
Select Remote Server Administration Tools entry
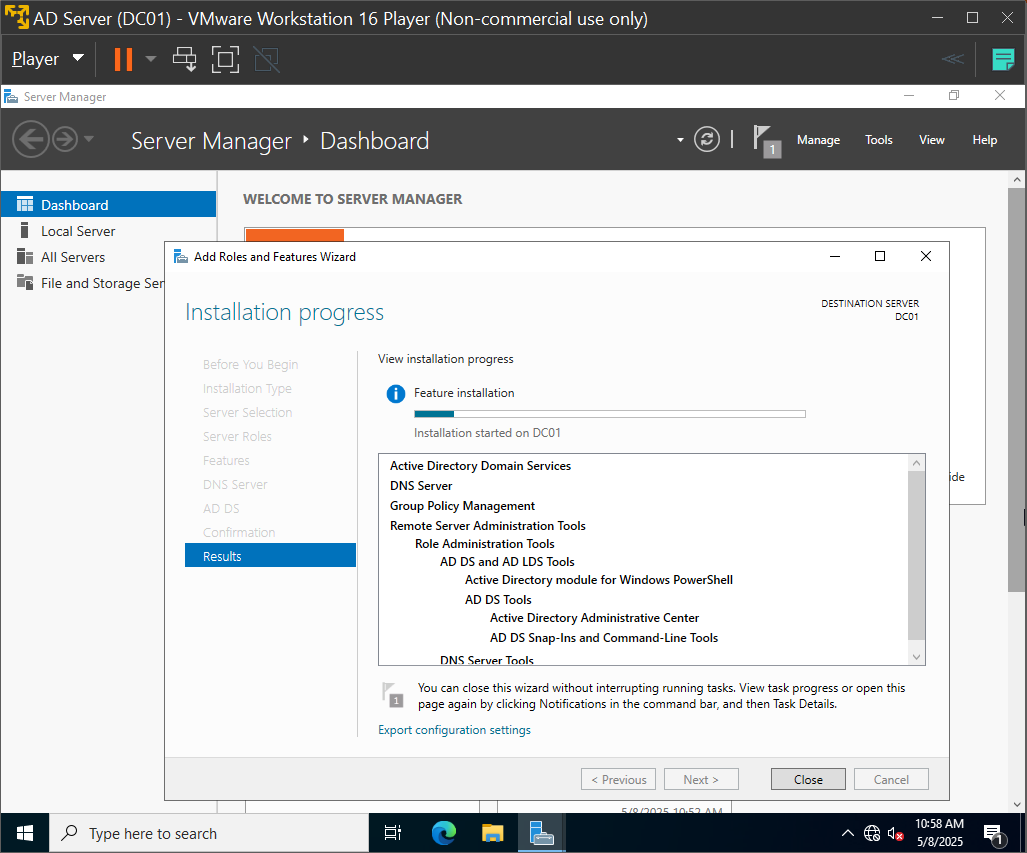(x=487, y=525)
